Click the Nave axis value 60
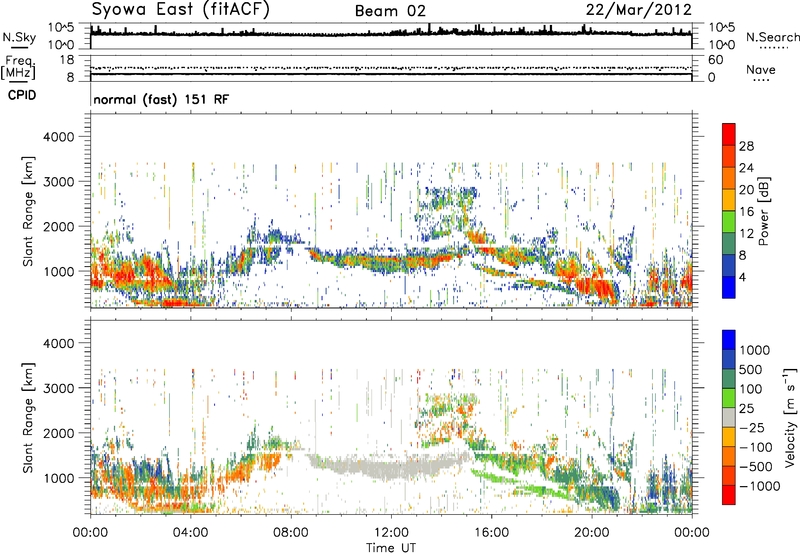800x554 pixels. 715,60
